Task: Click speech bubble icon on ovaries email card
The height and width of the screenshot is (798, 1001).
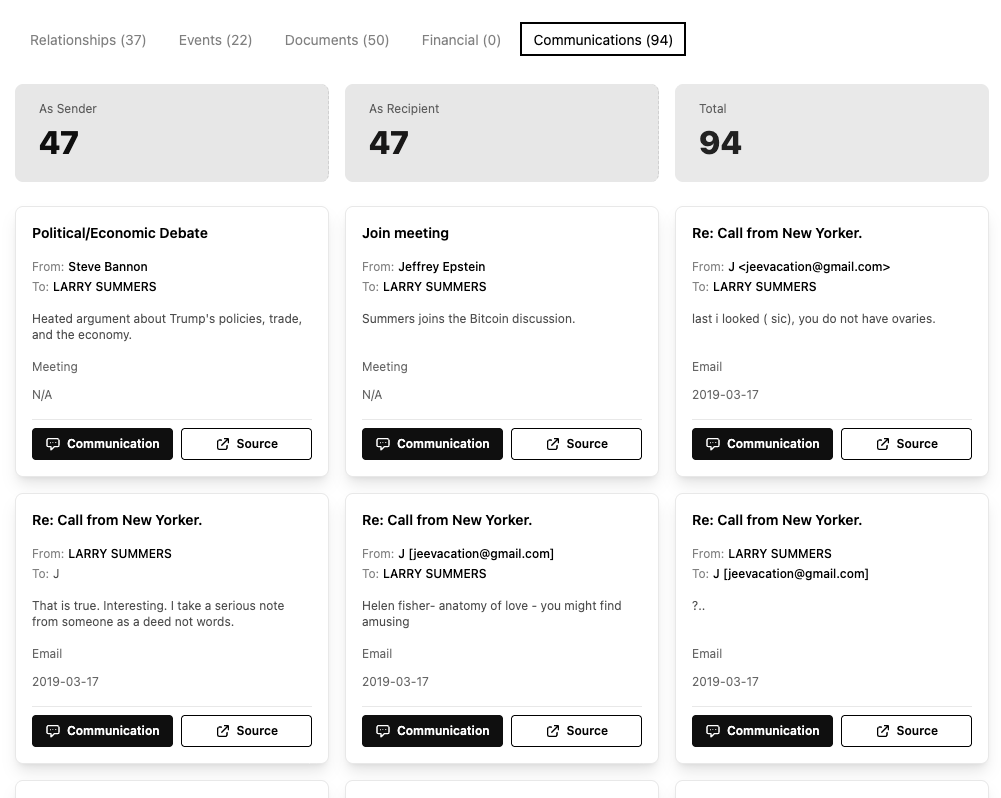Action: pos(713,444)
